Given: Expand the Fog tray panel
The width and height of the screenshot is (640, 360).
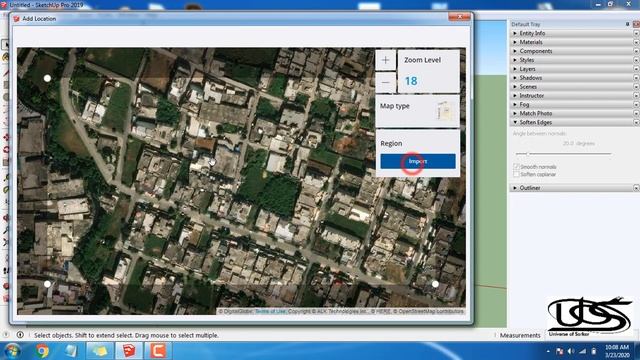Looking at the screenshot, I should coord(571,104).
